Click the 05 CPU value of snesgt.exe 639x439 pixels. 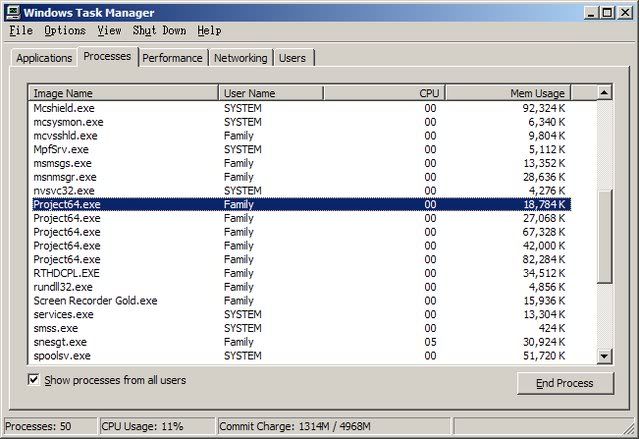430,342
